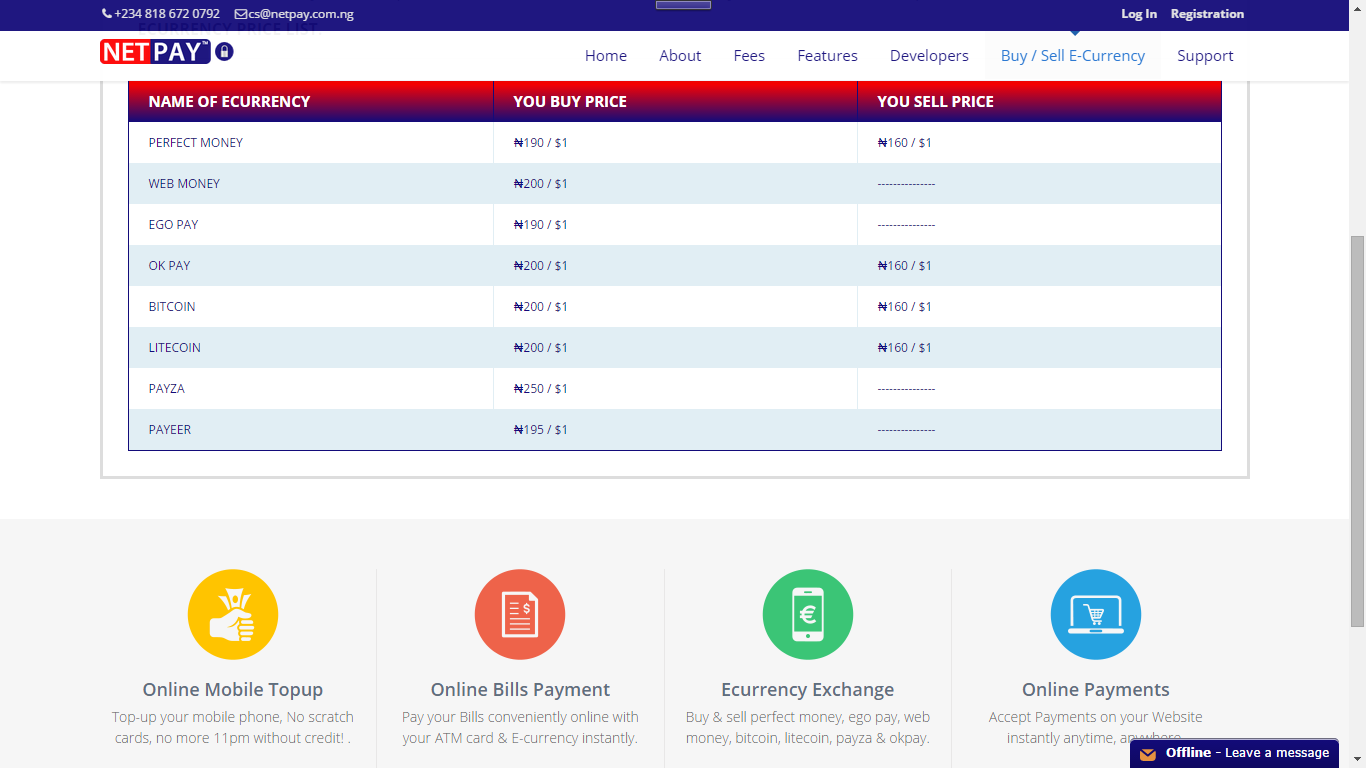Click the Registration link
The width and height of the screenshot is (1366, 768).
click(1207, 14)
